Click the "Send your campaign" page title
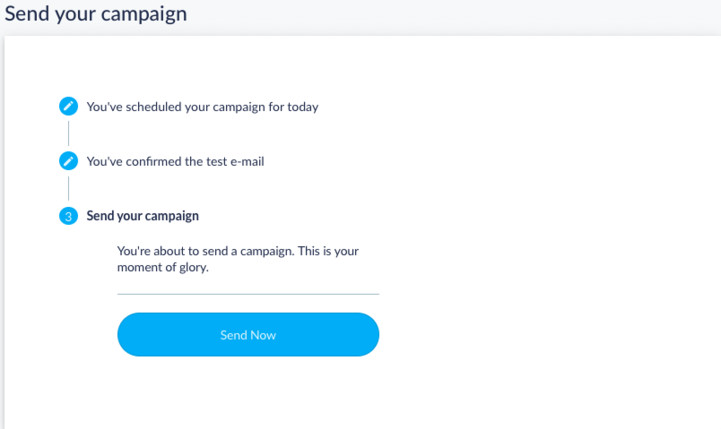The image size is (721, 429). pos(96,14)
